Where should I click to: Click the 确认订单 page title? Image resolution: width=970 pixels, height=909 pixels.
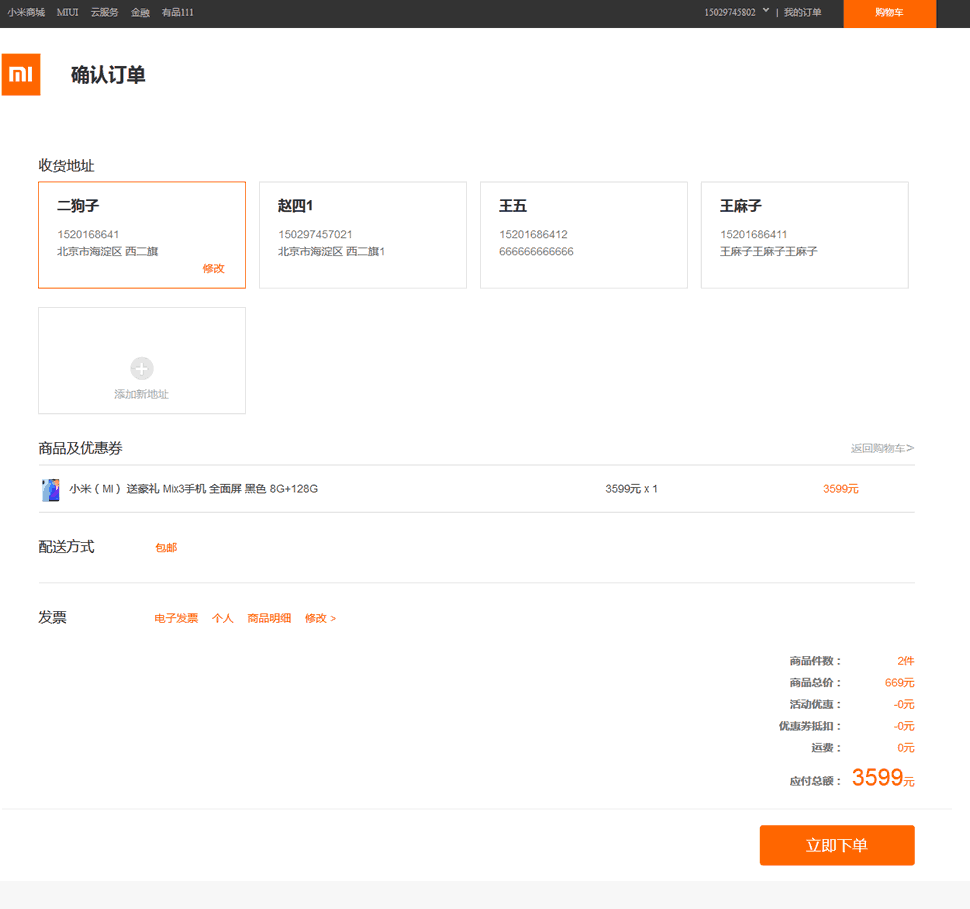click(108, 75)
